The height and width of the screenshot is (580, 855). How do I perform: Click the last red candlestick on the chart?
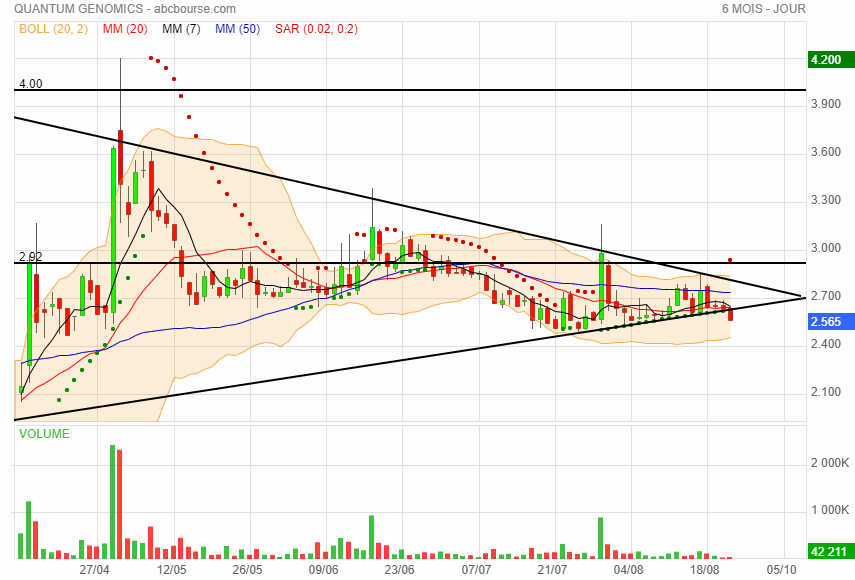[x=730, y=313]
